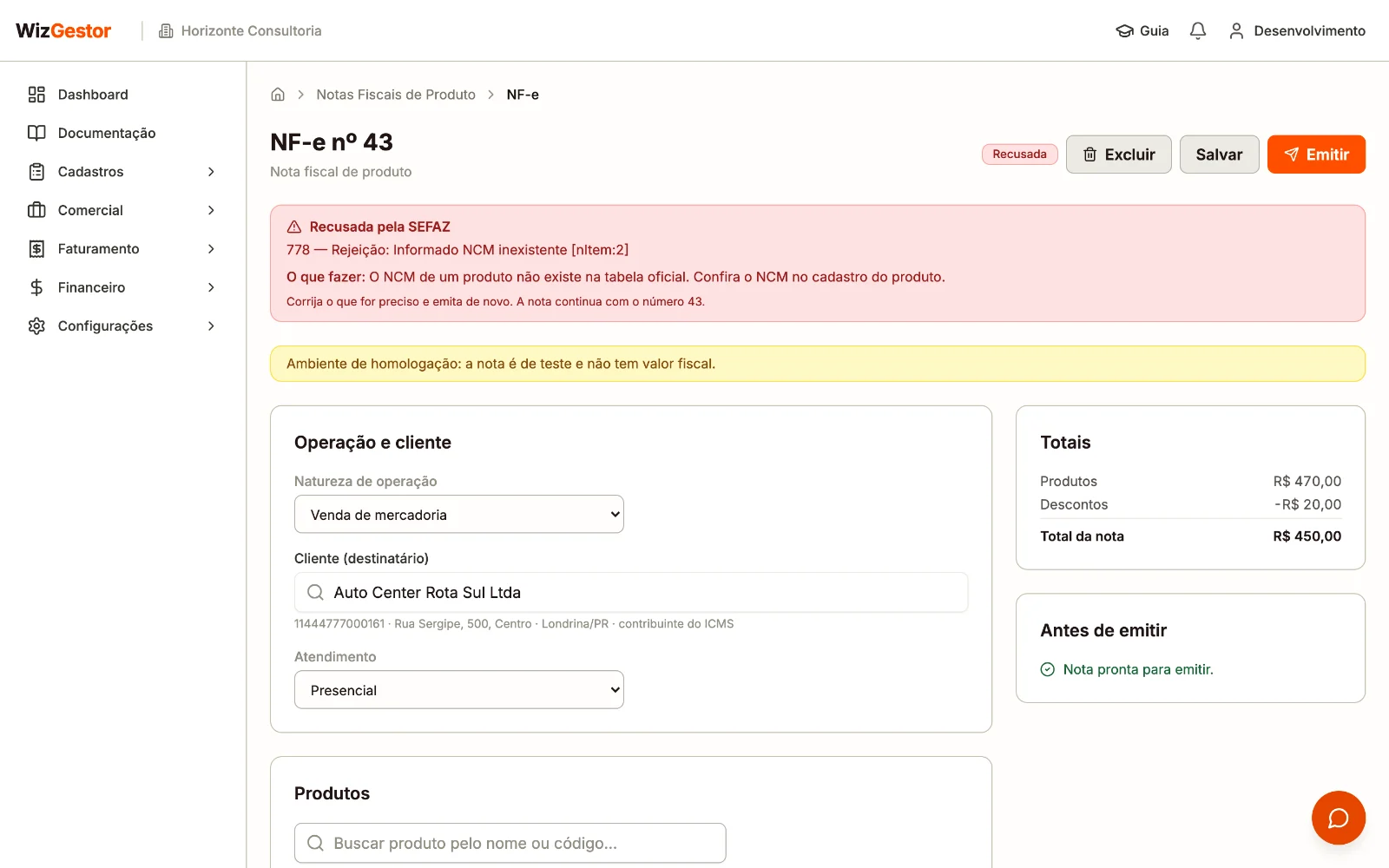Open the chat support bubble
Viewport: 1389px width, 868px height.
point(1339,818)
